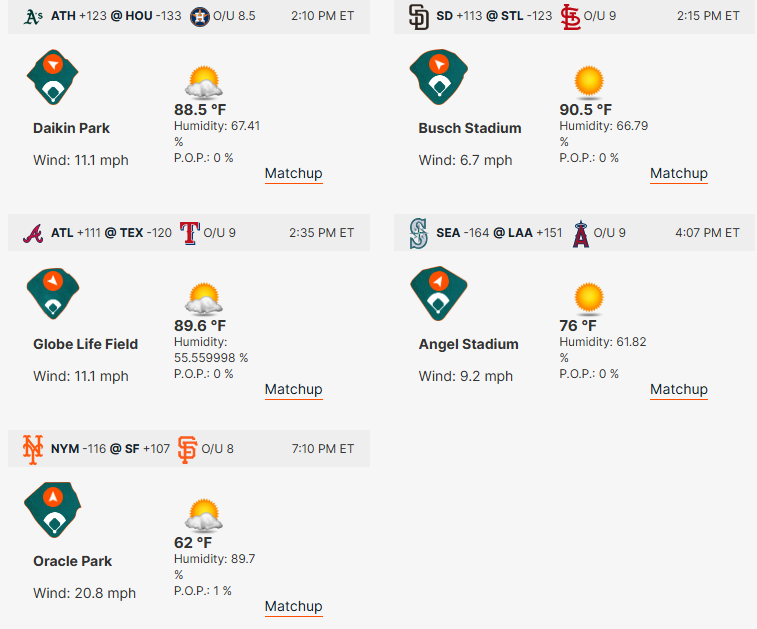The width and height of the screenshot is (757, 629).
Task: Open the Matchup link for SD @ STL
Action: (x=678, y=173)
